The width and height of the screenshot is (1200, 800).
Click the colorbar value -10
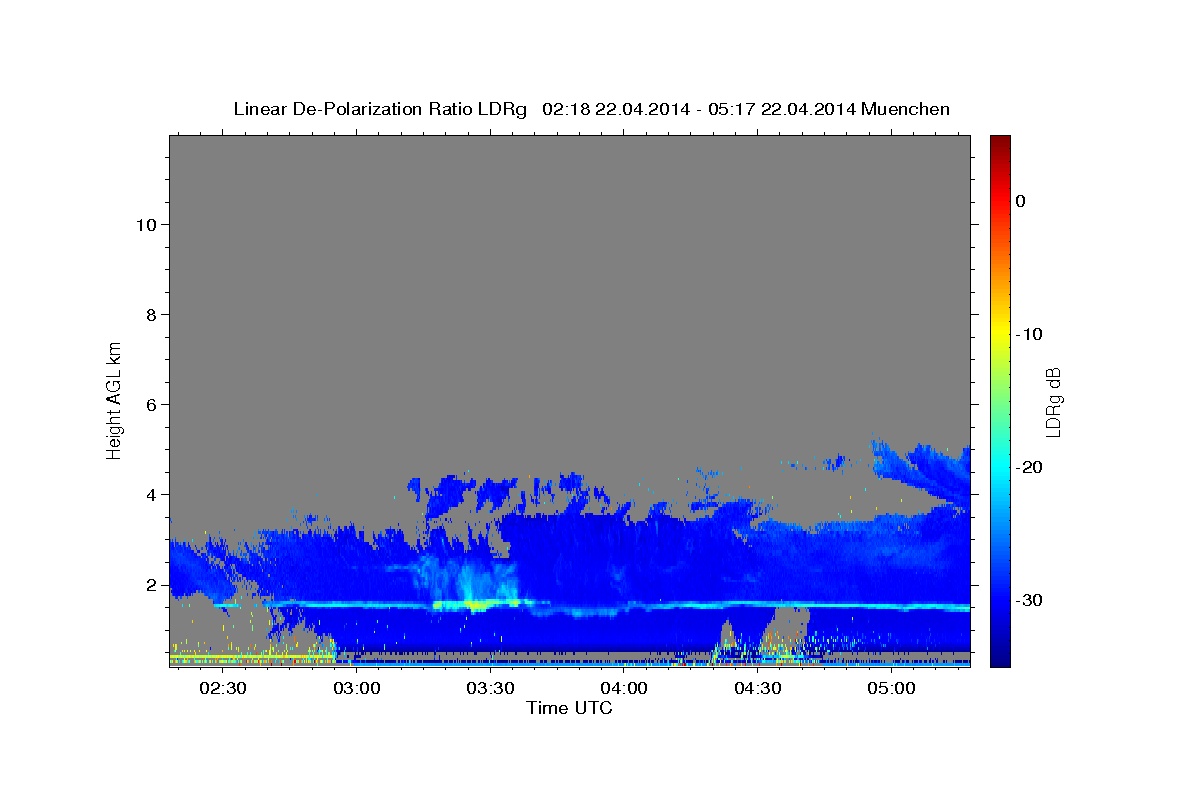click(x=1029, y=334)
